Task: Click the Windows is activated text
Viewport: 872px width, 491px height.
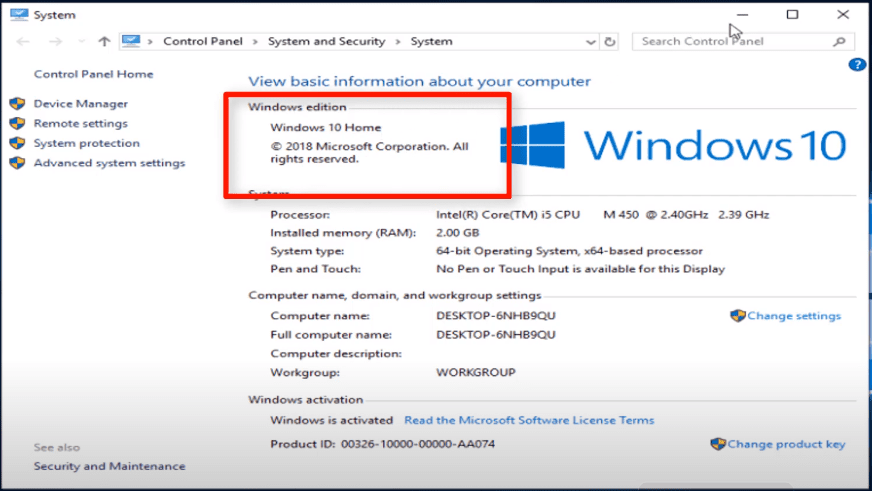Action: (x=331, y=420)
